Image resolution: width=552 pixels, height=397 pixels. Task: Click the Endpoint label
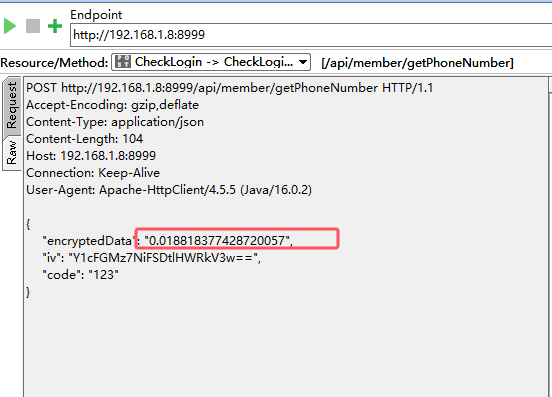tap(96, 15)
